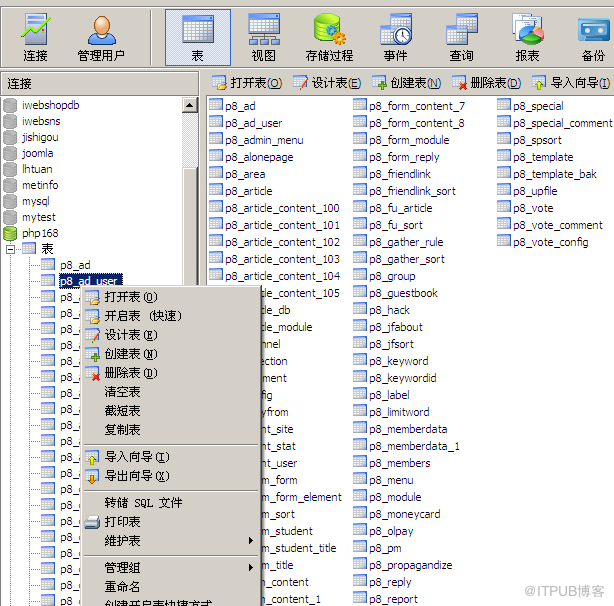Click 删除表(D) in the object toolbar

click(x=486, y=83)
